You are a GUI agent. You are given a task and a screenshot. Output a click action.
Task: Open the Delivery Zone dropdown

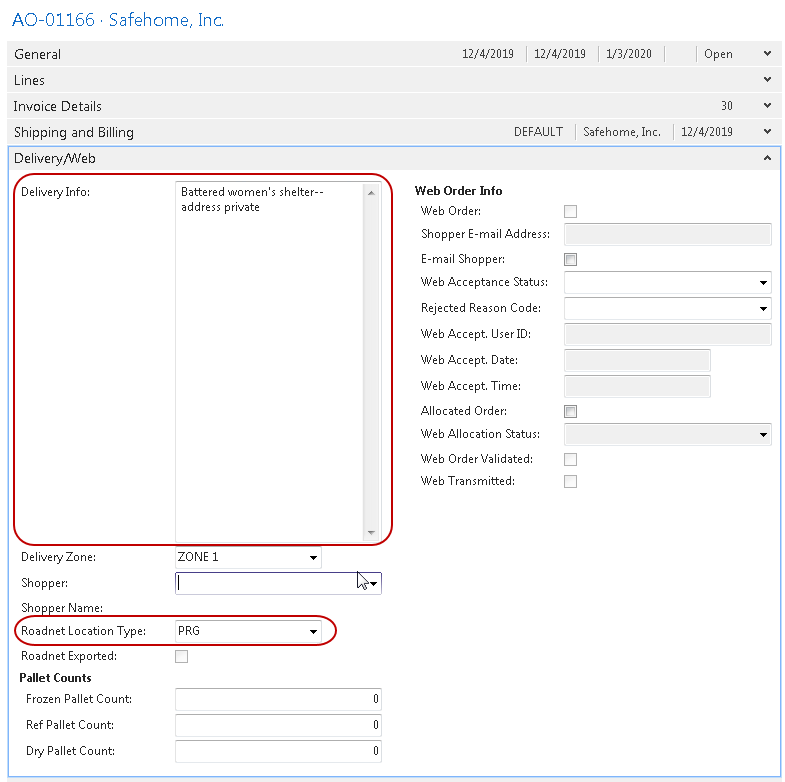(x=313, y=557)
